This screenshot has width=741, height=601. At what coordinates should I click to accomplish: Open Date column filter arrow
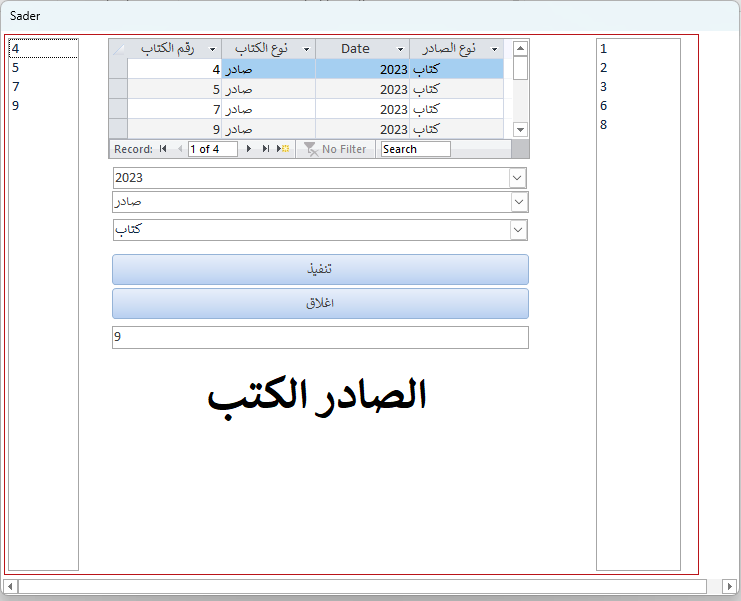[x=400, y=49]
